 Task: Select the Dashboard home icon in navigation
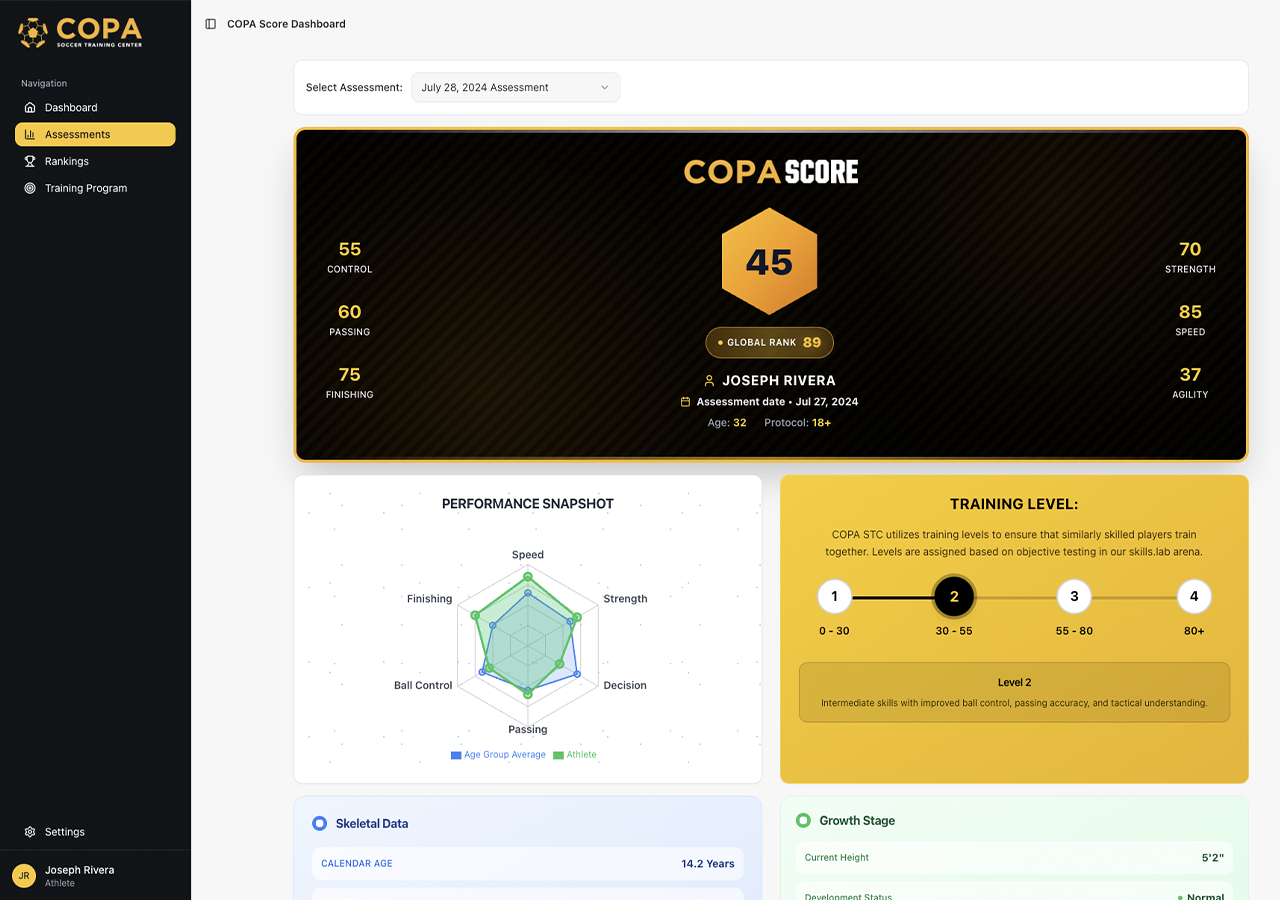(28, 107)
